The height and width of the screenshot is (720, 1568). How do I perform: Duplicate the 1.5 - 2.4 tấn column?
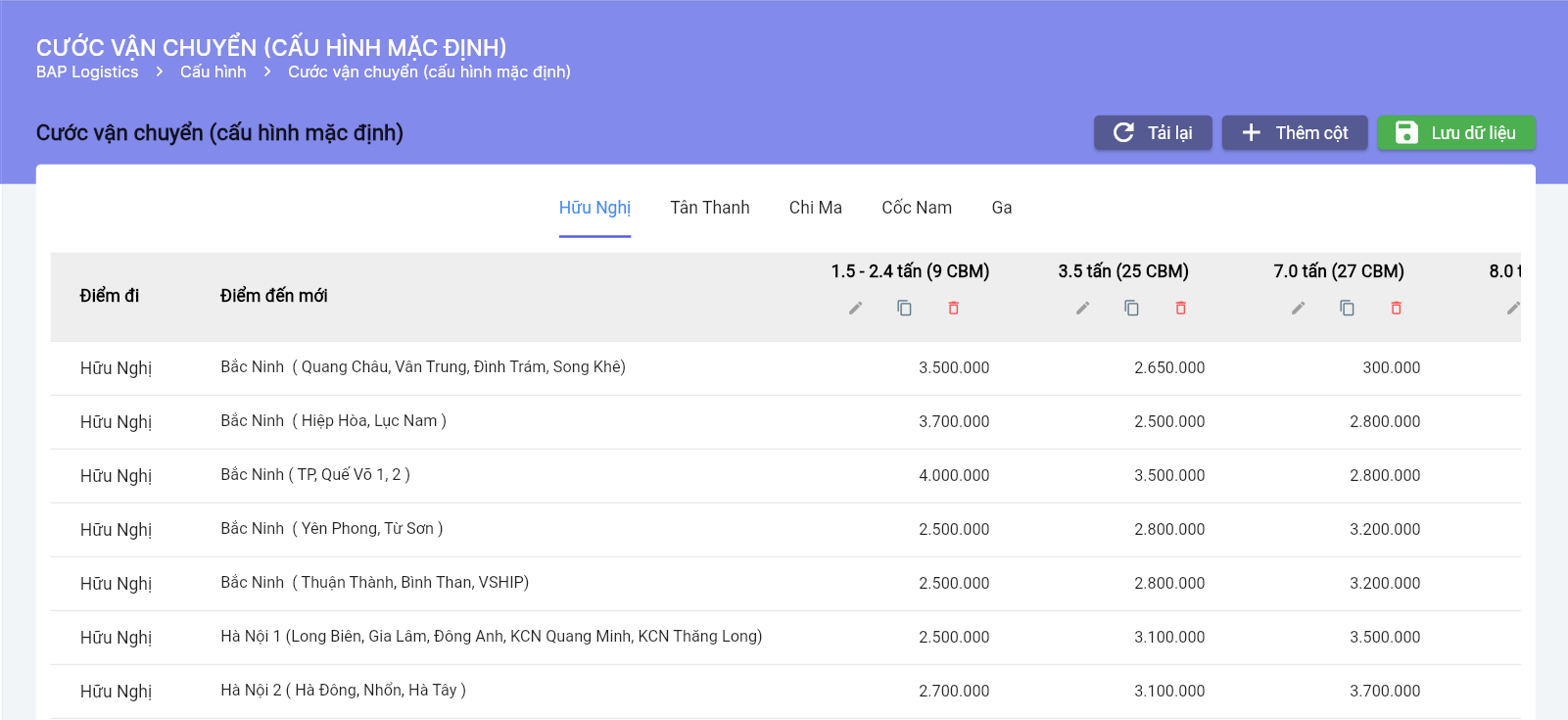[x=904, y=309]
